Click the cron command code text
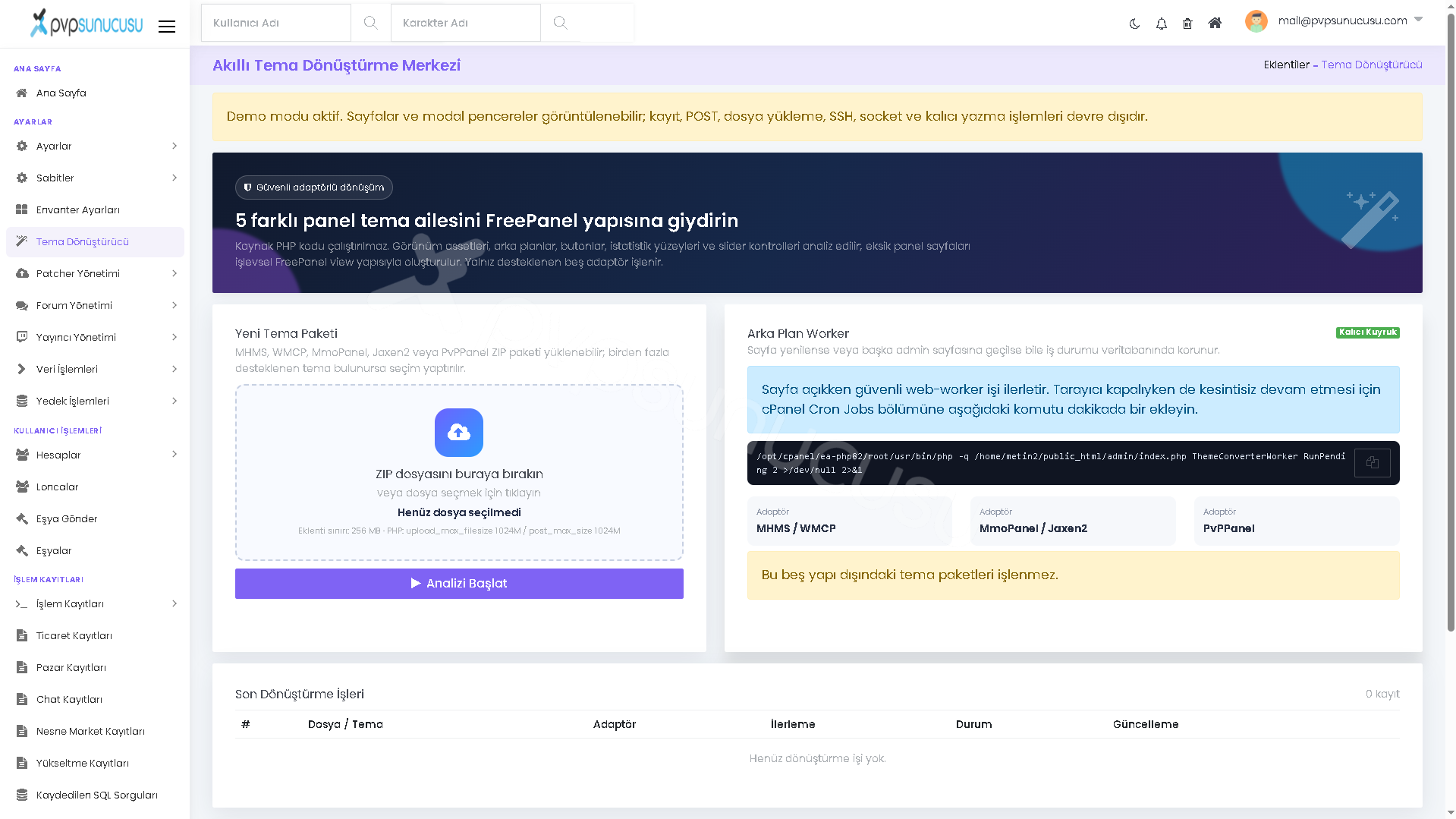The height and width of the screenshot is (819, 1456). point(1050,463)
